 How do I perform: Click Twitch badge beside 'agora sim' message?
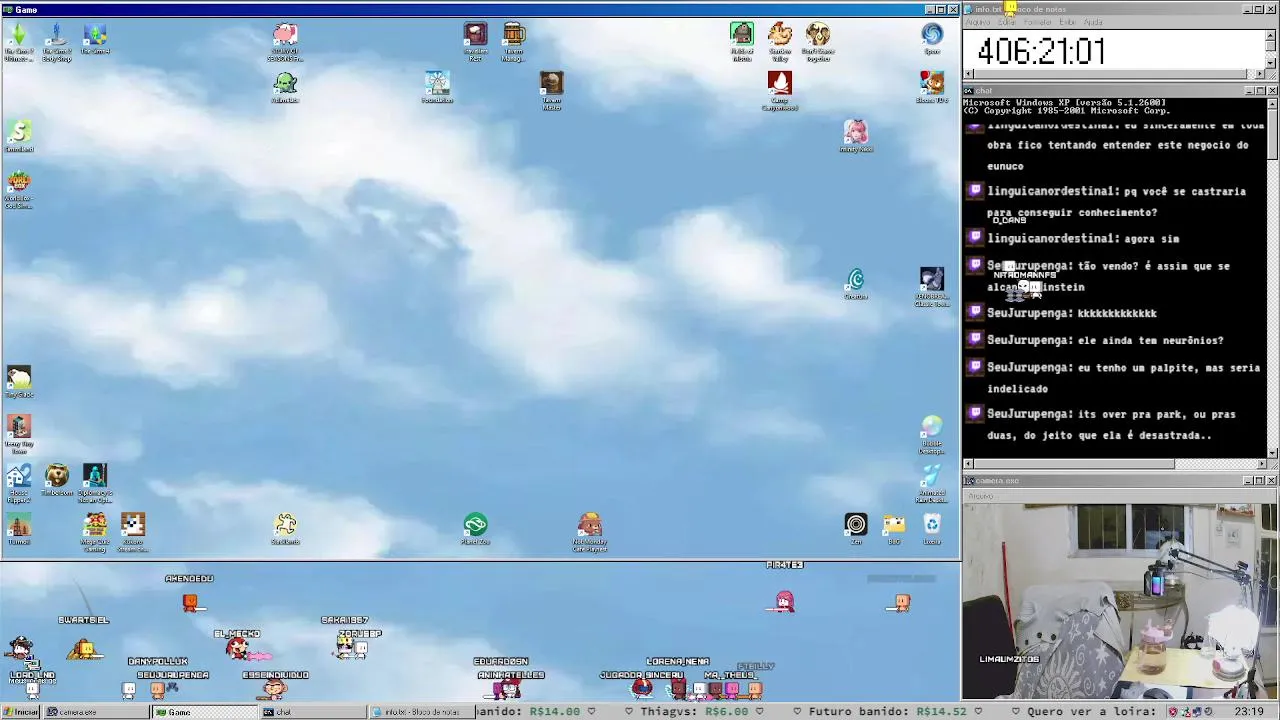(976, 238)
